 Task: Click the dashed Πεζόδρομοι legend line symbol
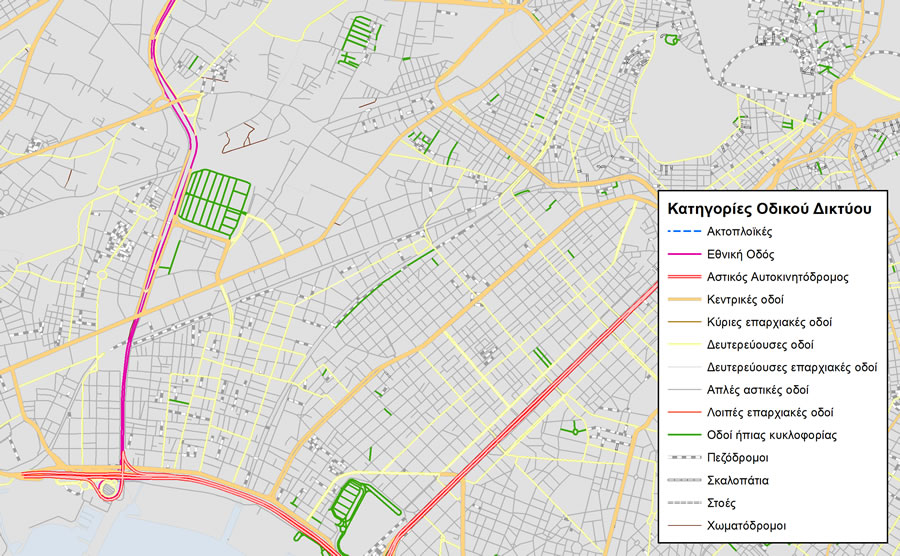tap(683, 457)
